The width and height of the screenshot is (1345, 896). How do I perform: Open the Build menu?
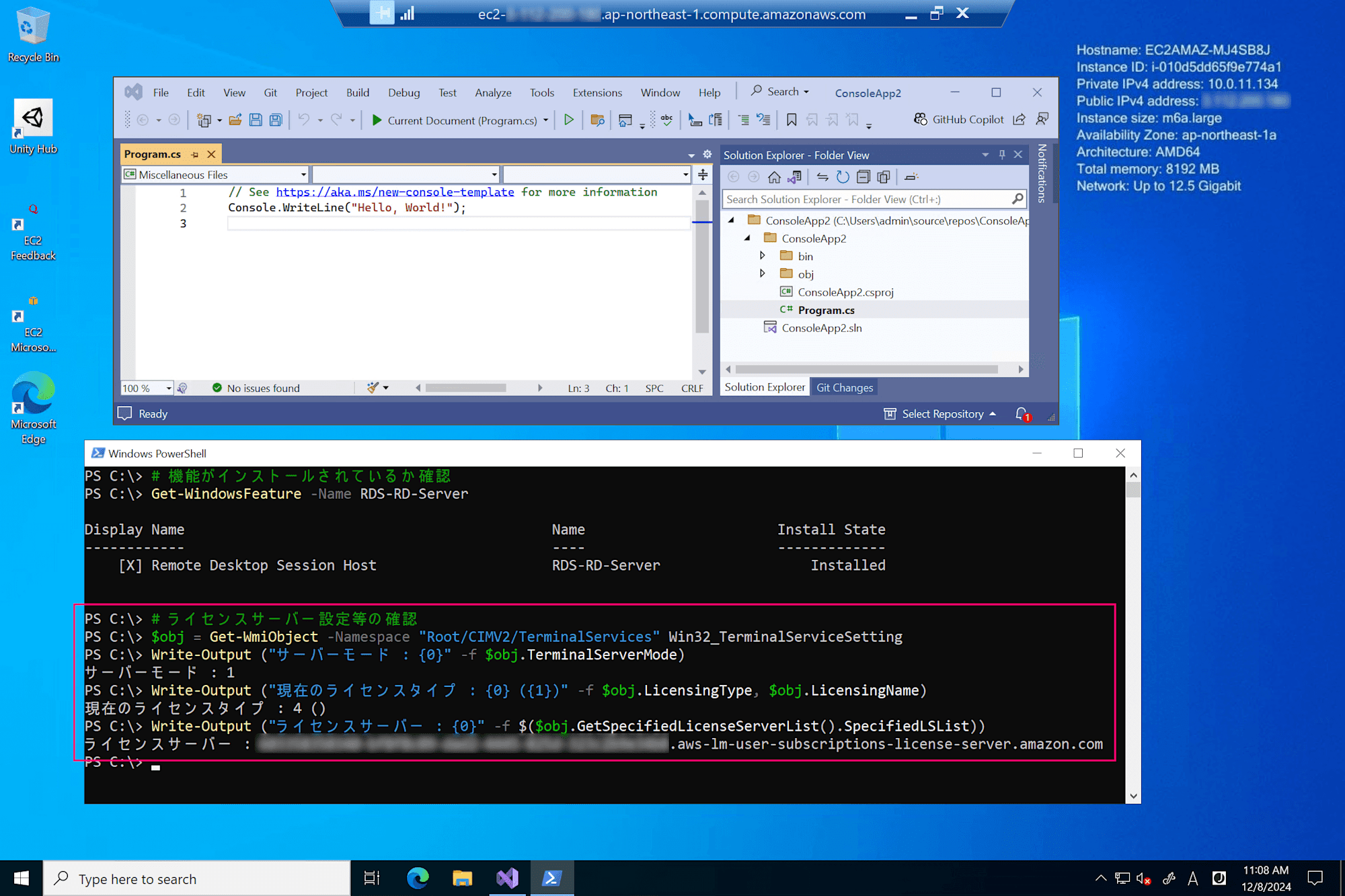358,93
